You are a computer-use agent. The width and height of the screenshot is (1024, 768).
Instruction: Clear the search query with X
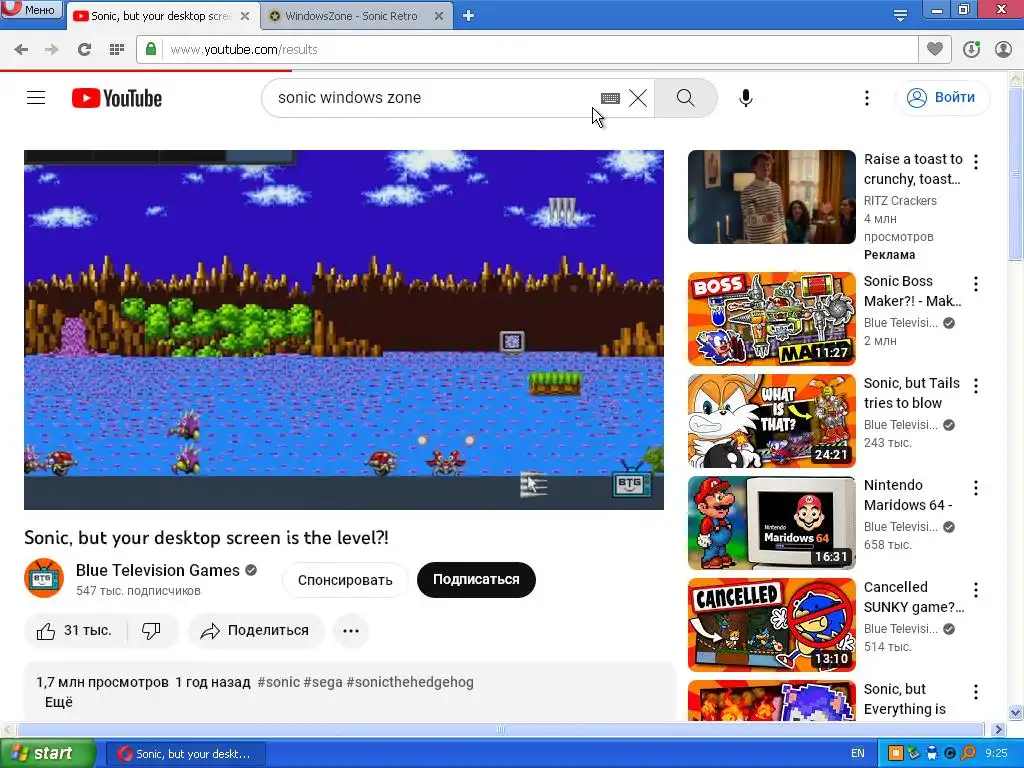(638, 98)
